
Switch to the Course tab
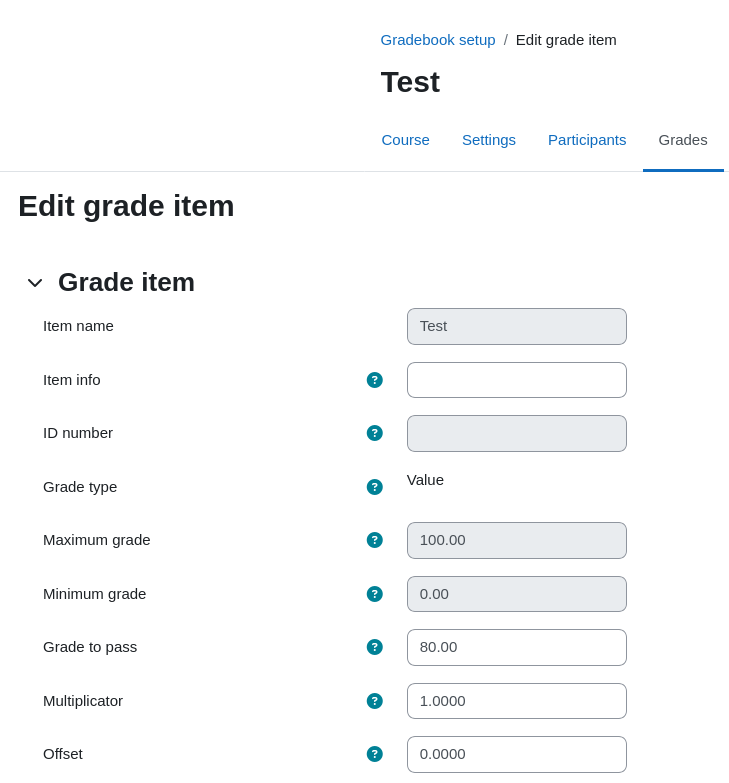pyautogui.click(x=405, y=140)
